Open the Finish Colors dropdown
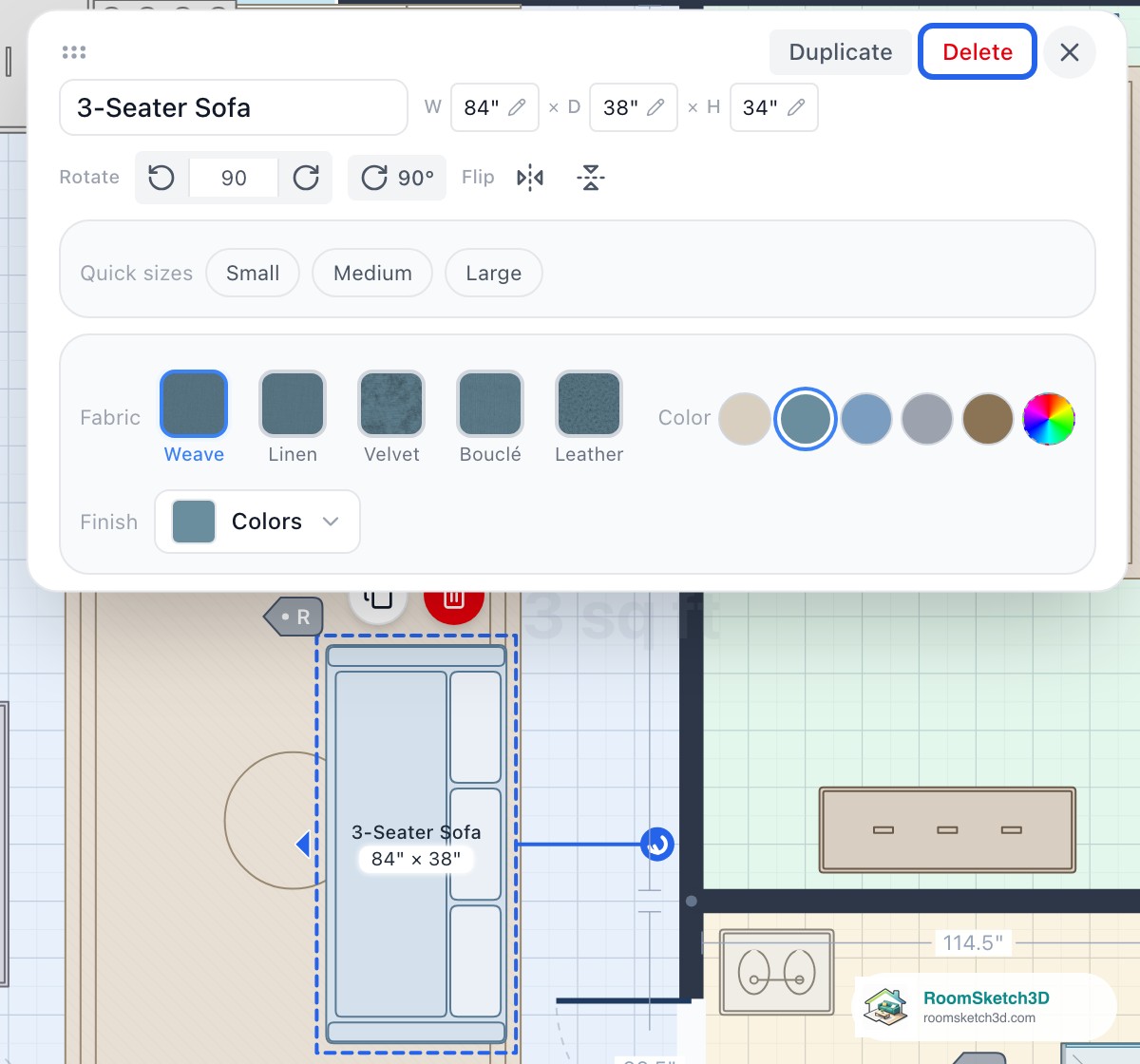The height and width of the screenshot is (1064, 1140). [x=257, y=522]
